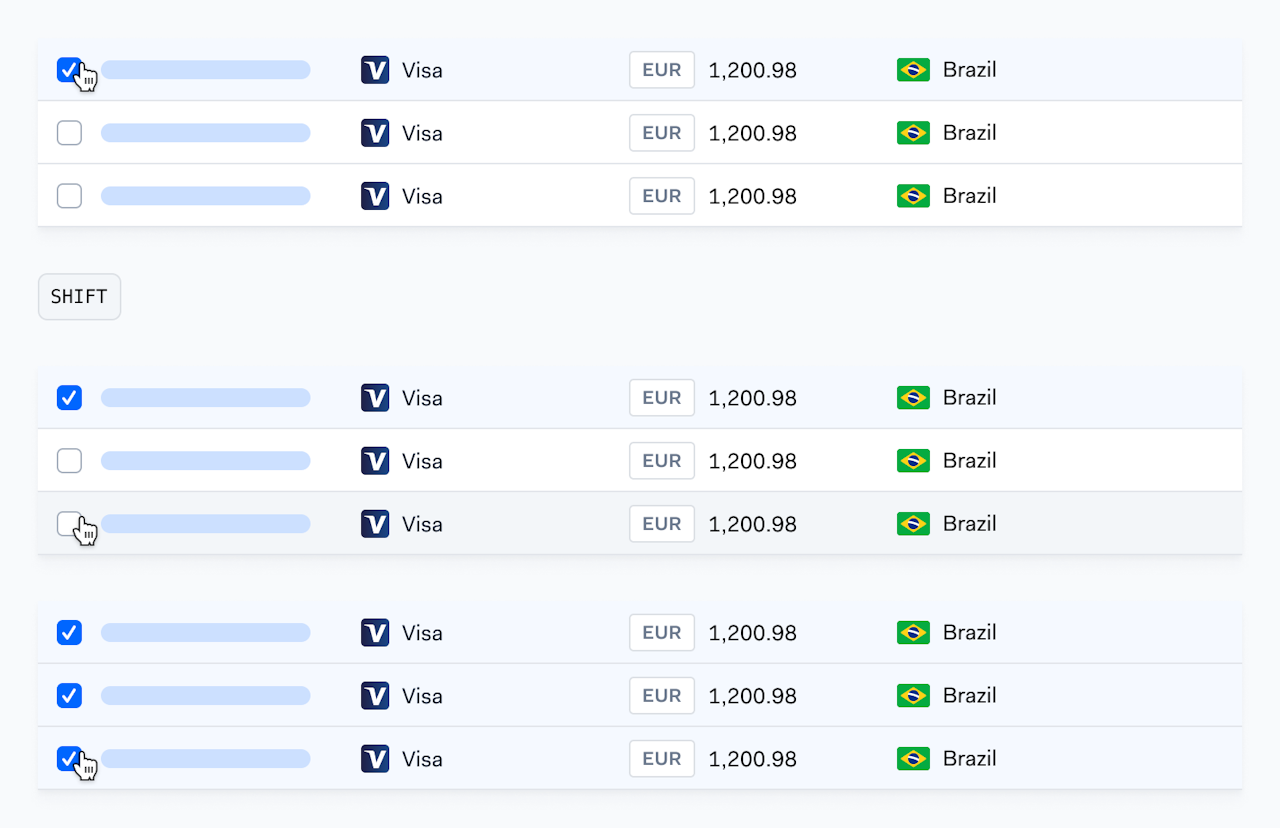Check the hovered third row box in the middle table
The width and height of the screenshot is (1280, 828).
pyautogui.click(x=69, y=524)
